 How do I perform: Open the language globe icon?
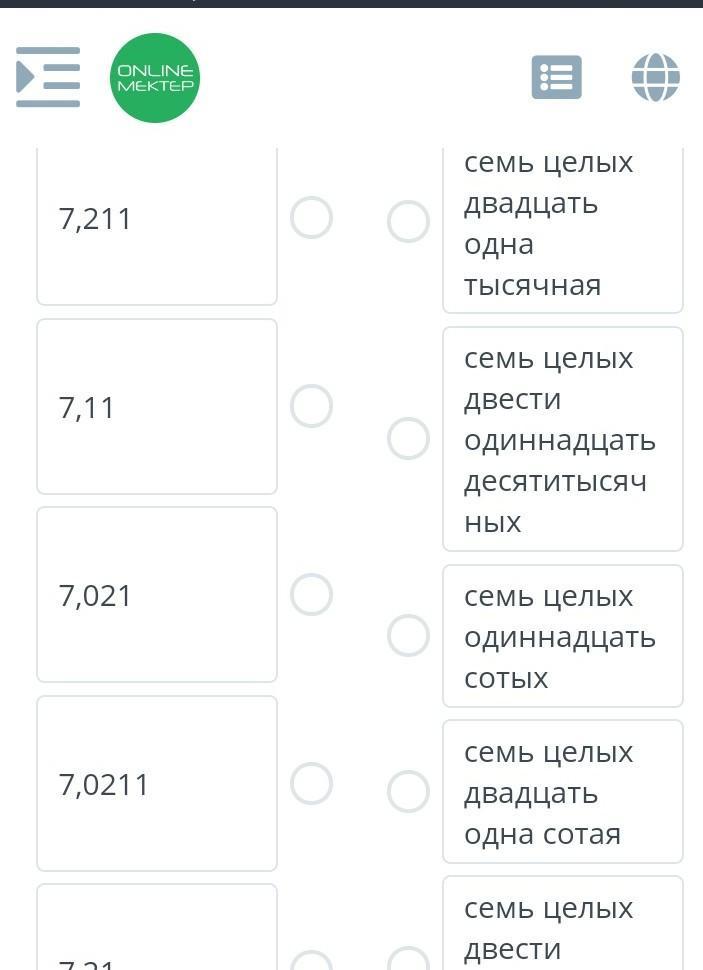tap(655, 77)
